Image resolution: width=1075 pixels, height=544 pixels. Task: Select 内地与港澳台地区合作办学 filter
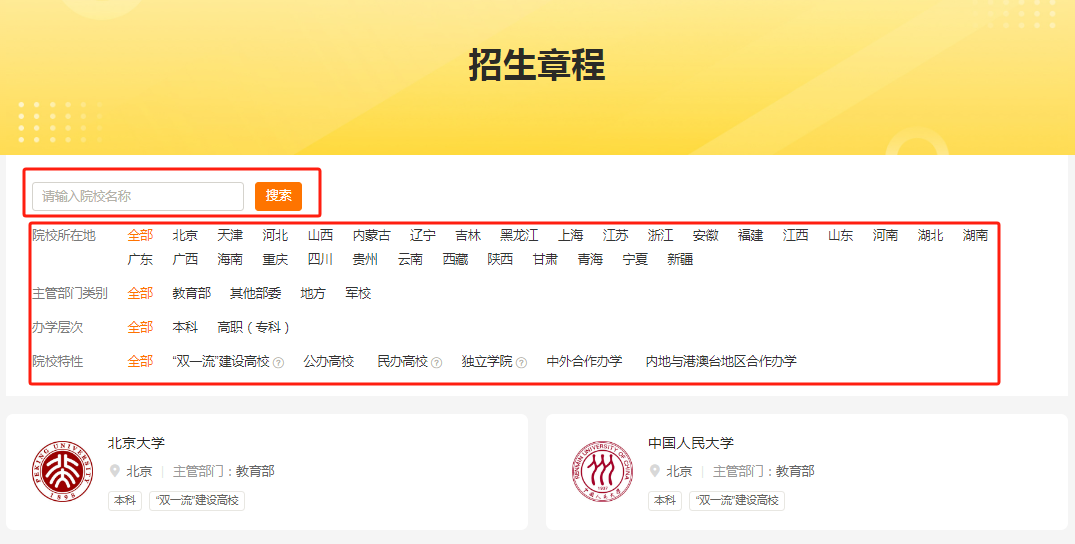coord(721,362)
